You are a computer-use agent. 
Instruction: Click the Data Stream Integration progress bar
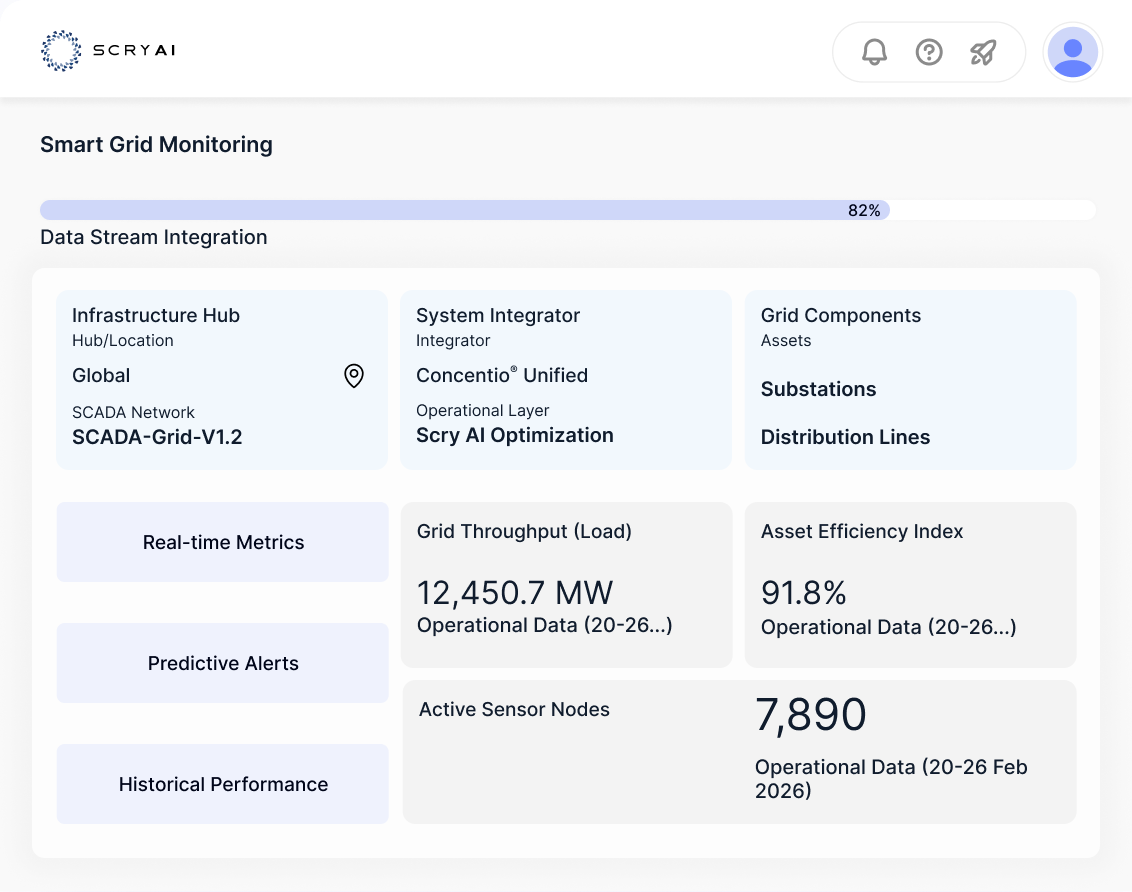click(568, 210)
